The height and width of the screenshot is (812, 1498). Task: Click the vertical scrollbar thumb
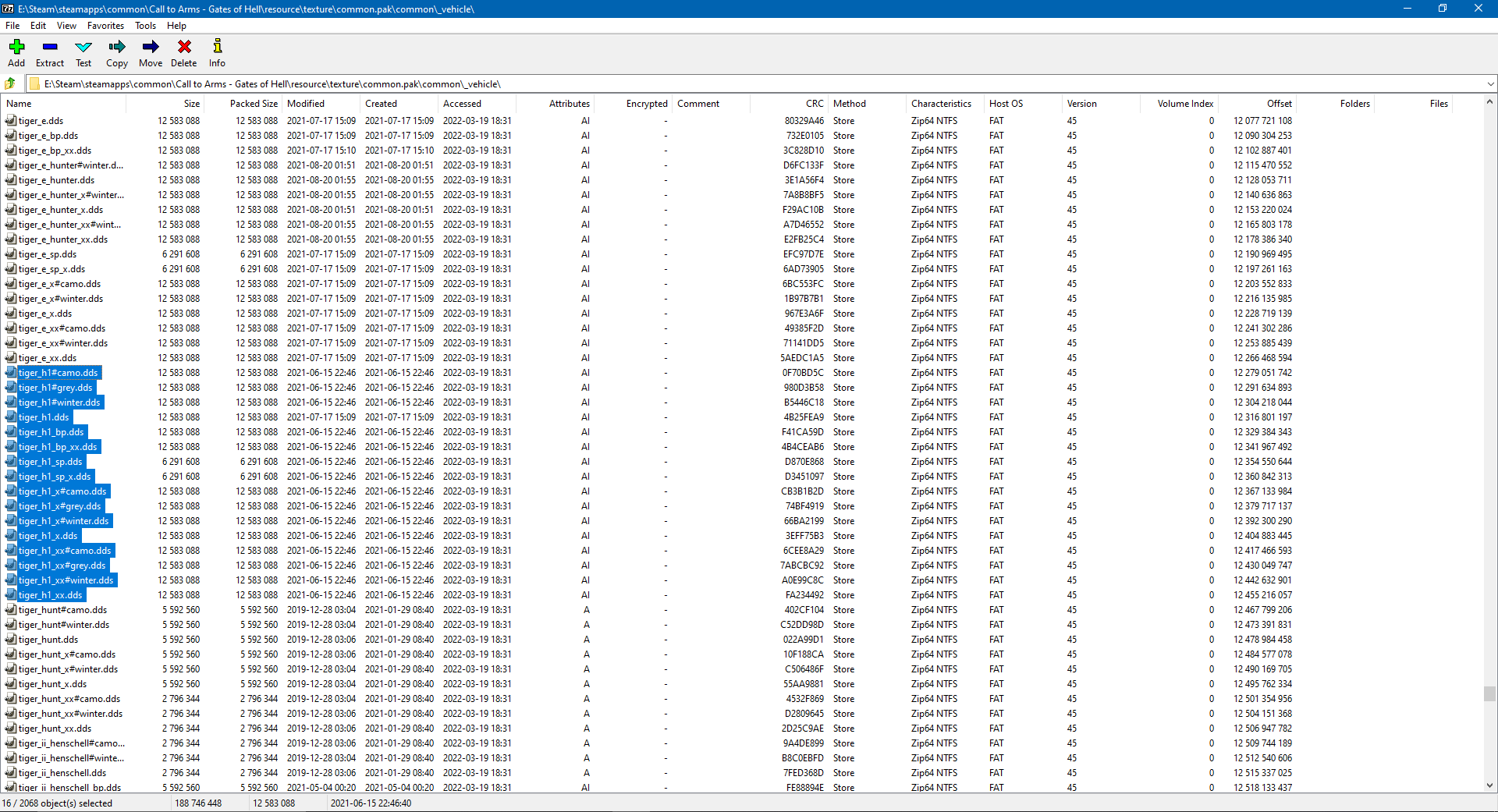pos(1489,693)
